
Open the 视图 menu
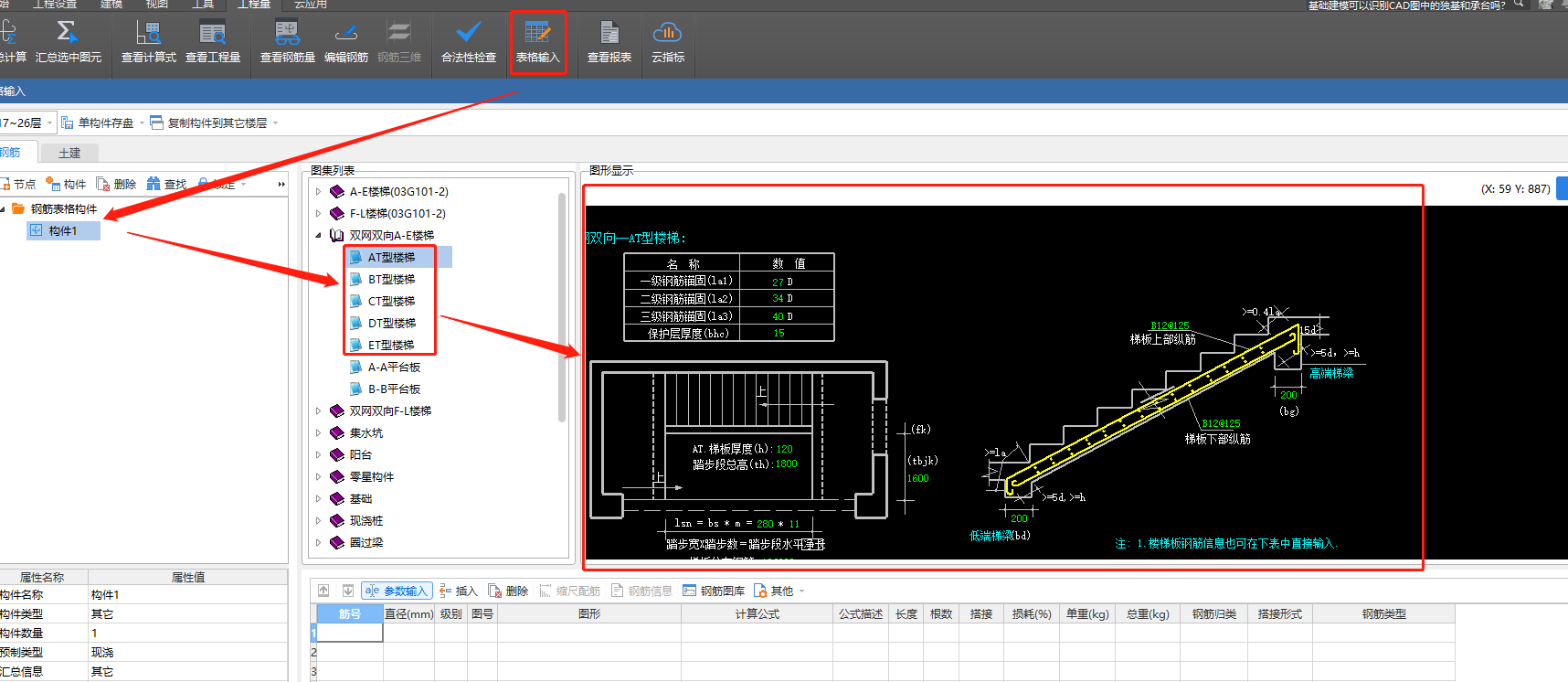(157, 5)
